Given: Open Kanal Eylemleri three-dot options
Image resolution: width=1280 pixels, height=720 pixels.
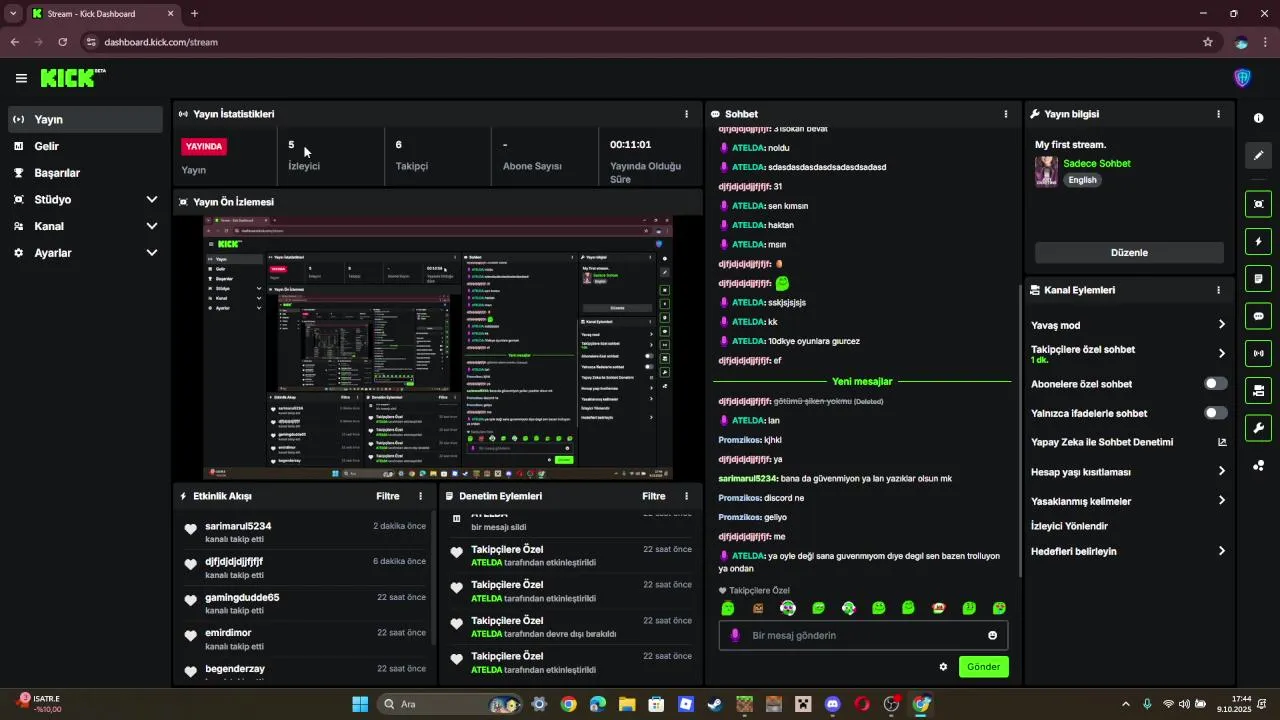Looking at the screenshot, I should pyautogui.click(x=1218, y=290).
